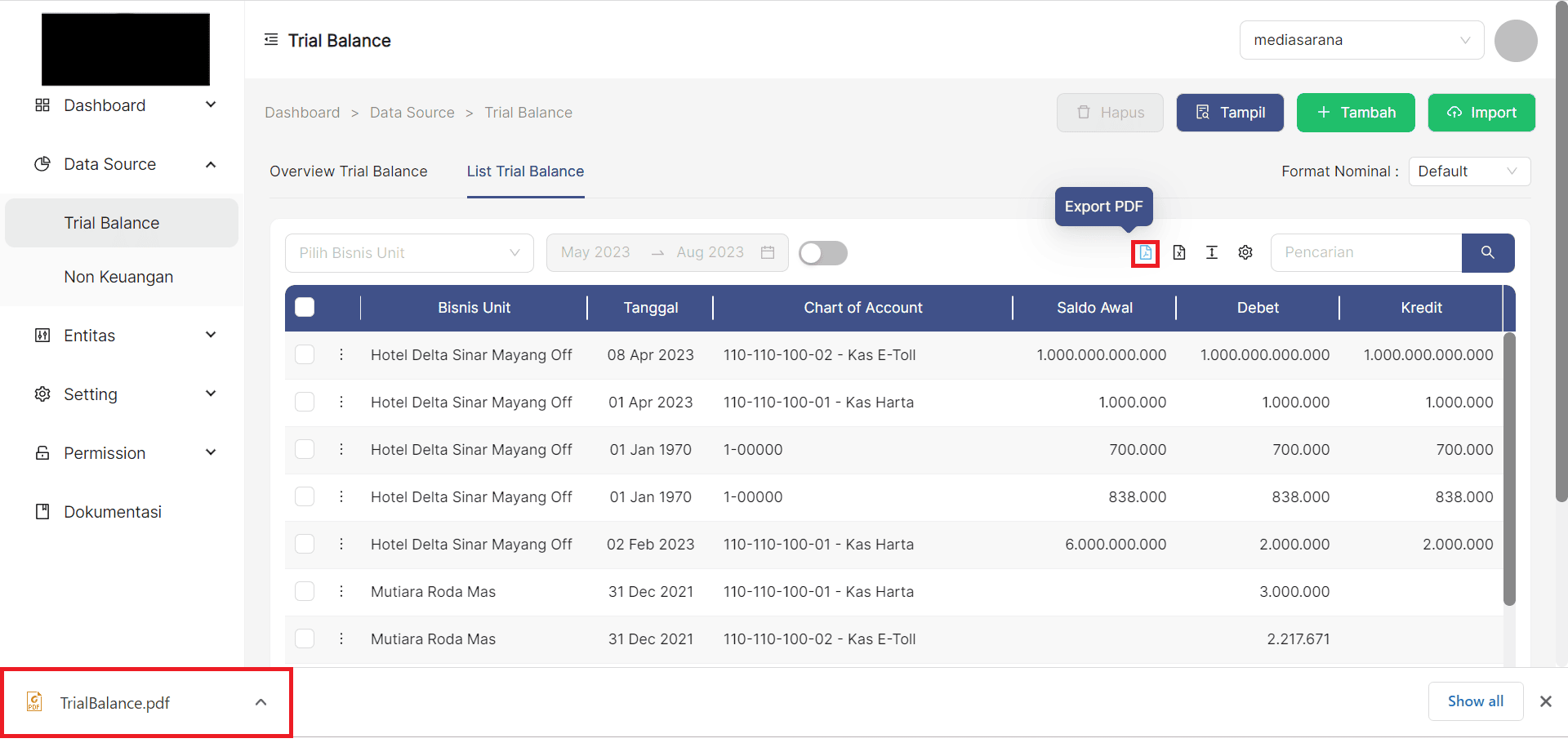The width and height of the screenshot is (1568, 743).
Task: Open Non Keuangan in sidebar
Action: coord(118,277)
